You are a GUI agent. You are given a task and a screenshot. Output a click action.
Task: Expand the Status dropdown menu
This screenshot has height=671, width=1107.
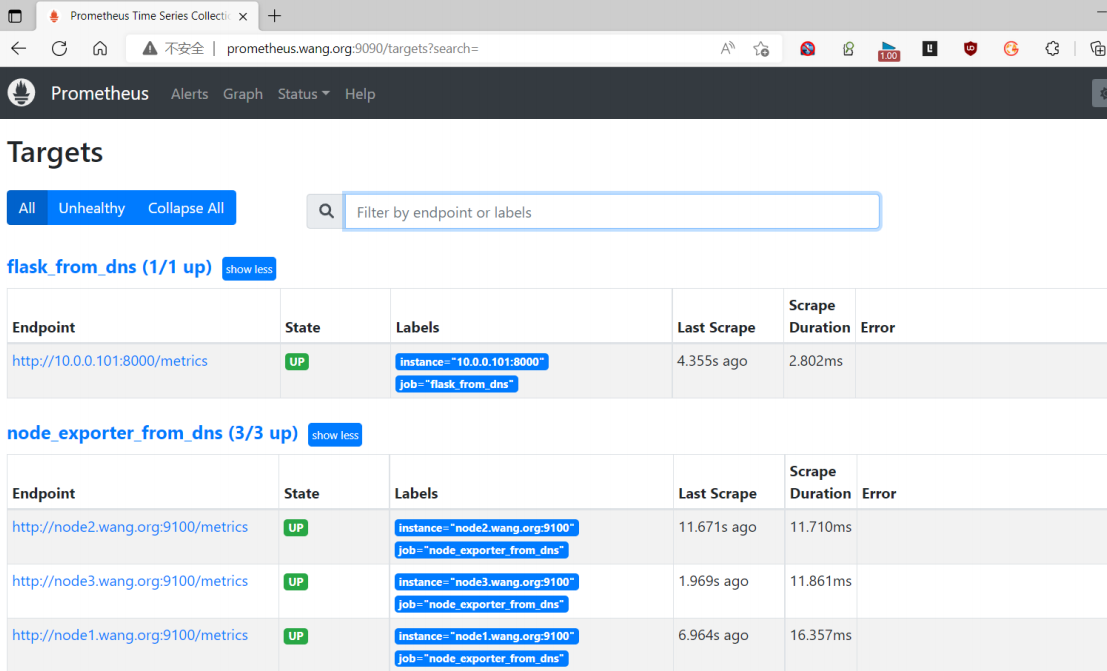point(304,94)
